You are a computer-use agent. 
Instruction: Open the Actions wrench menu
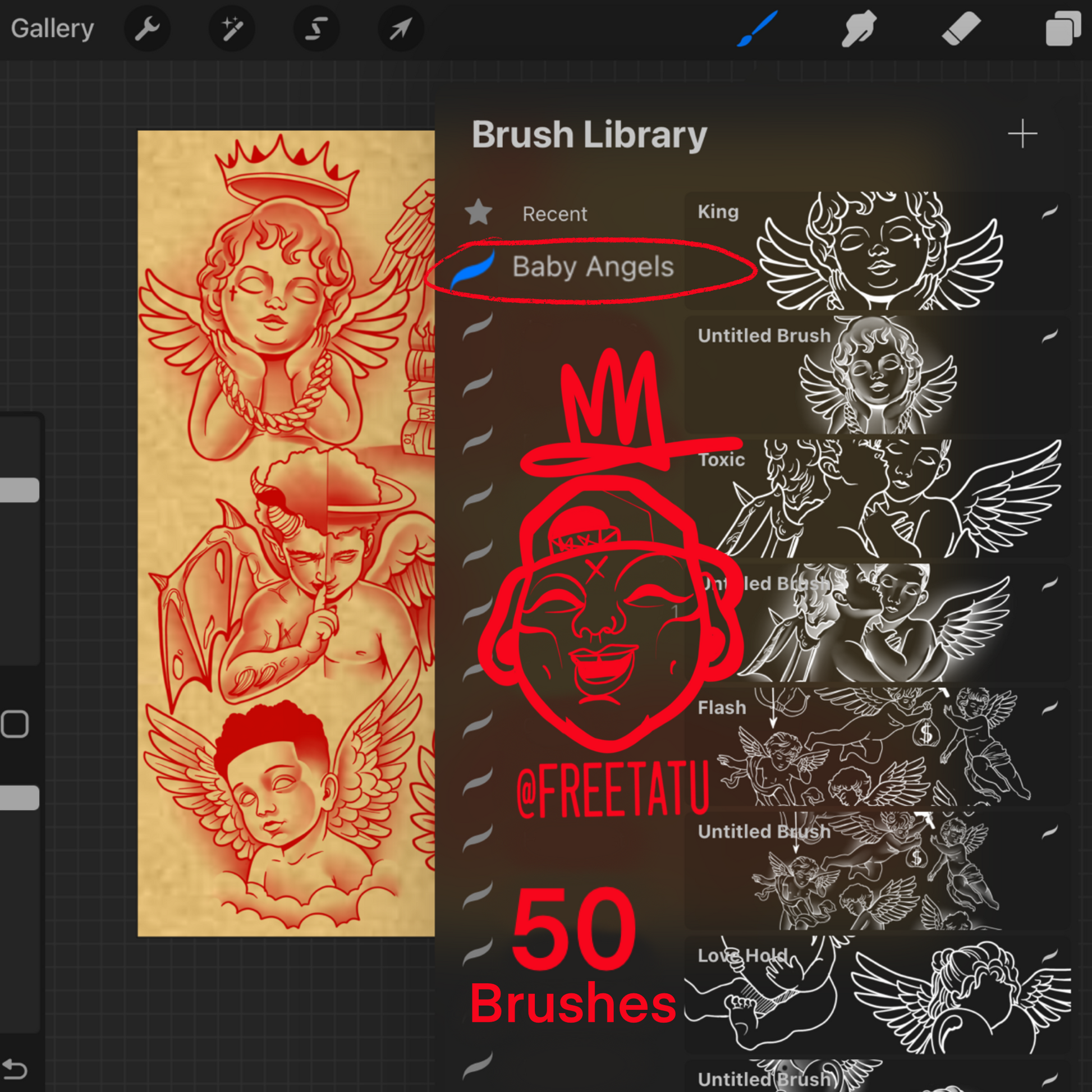coord(147,28)
